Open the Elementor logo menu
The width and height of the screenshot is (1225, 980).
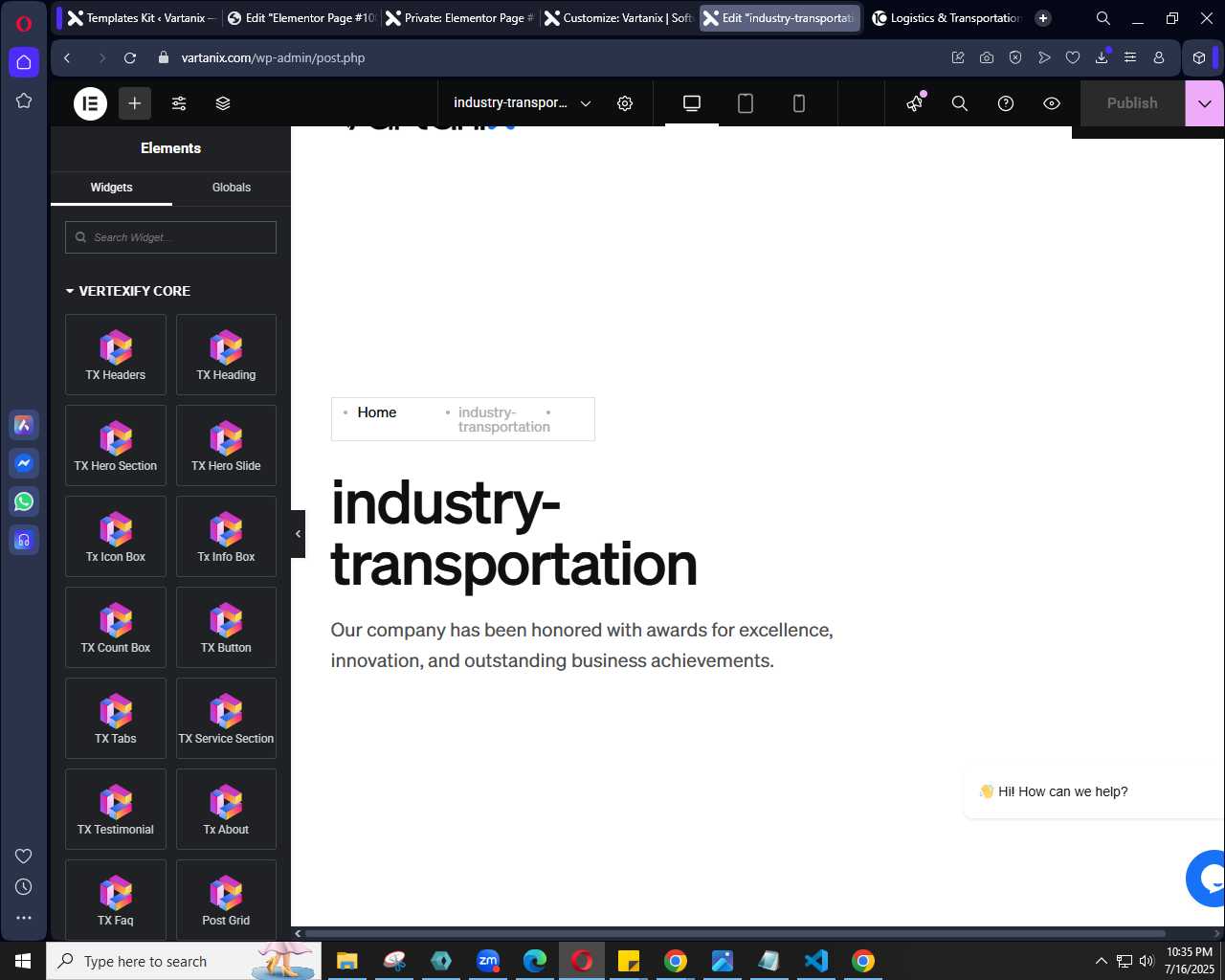91,103
